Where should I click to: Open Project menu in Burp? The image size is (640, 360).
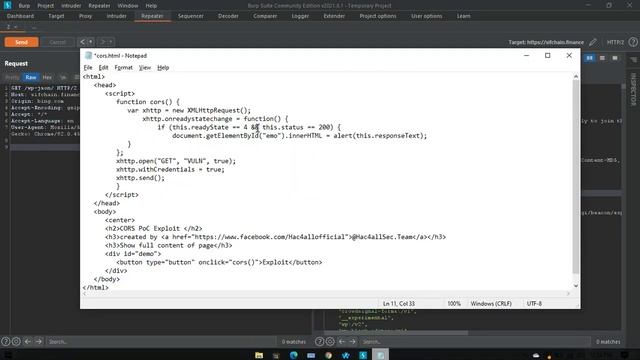coord(45,6)
